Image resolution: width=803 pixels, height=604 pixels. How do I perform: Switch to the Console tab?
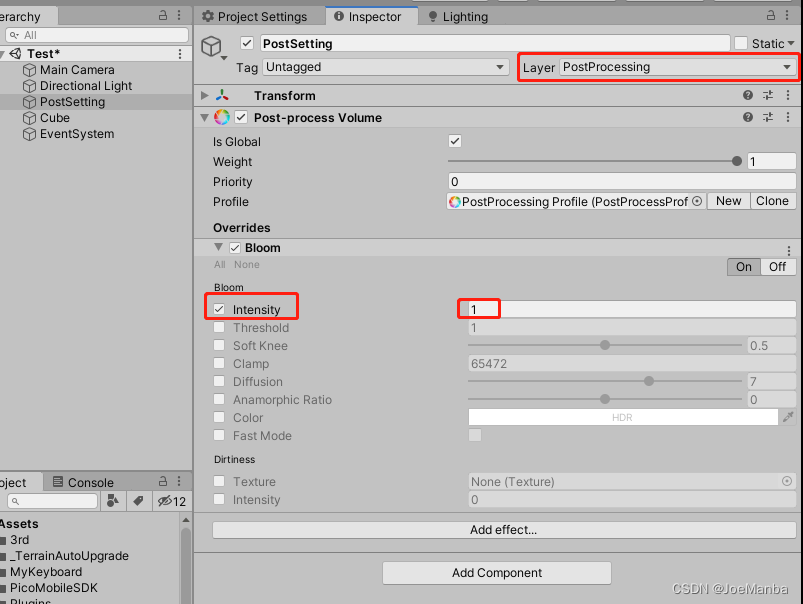(93, 481)
